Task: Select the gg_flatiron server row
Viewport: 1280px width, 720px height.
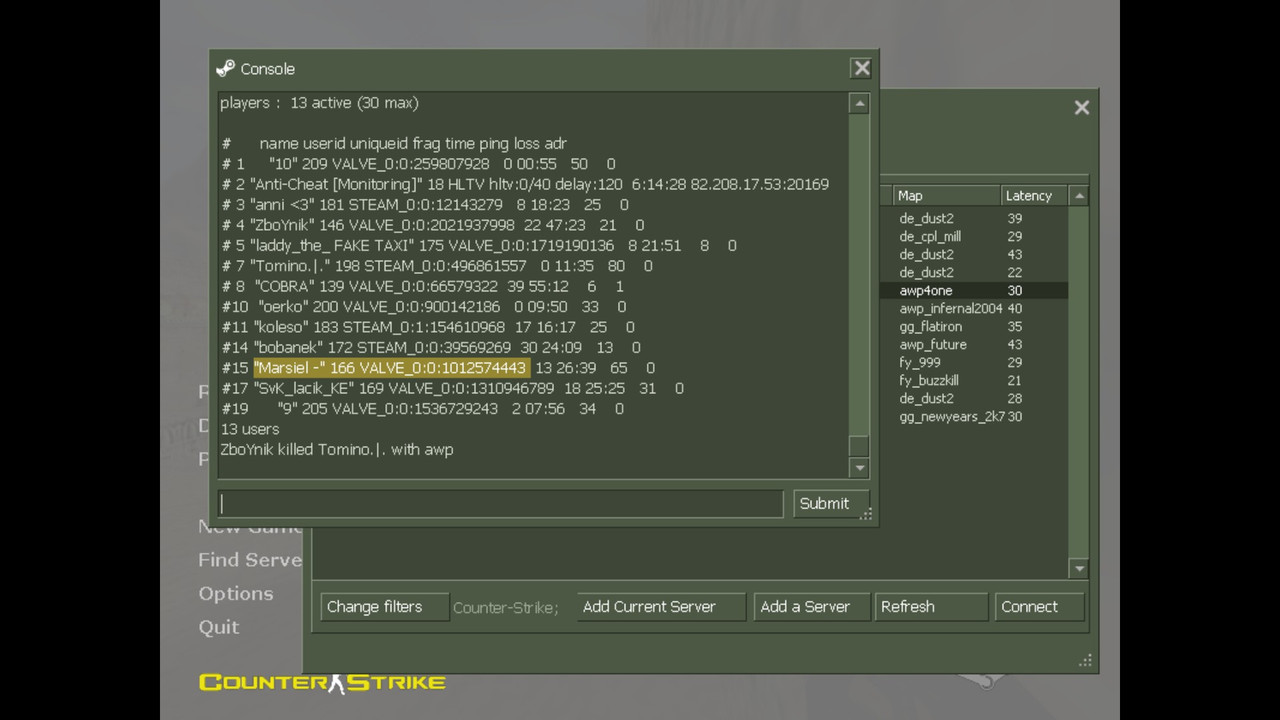Action: point(974,326)
